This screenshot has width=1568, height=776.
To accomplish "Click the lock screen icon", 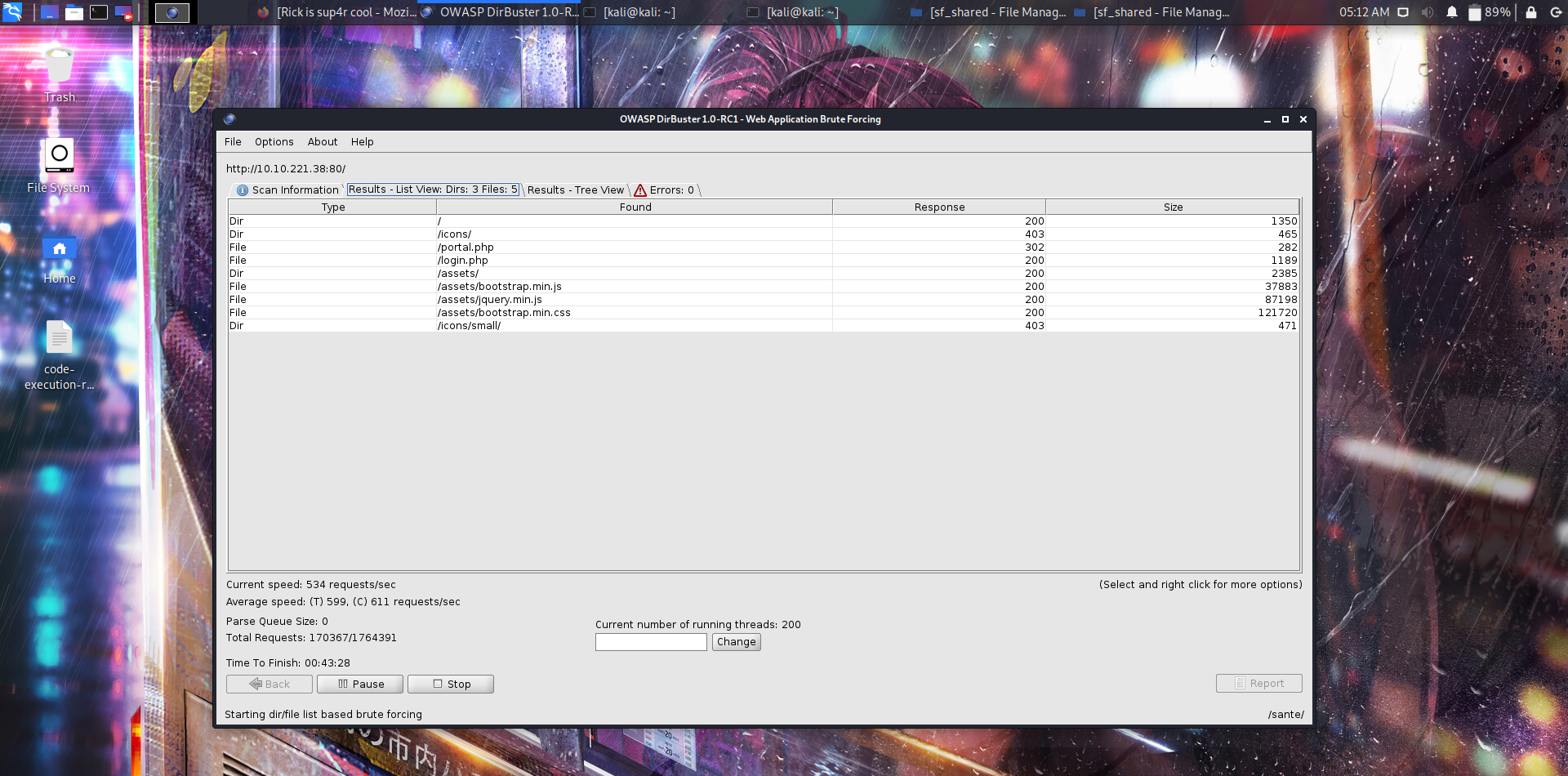I will tap(1530, 12).
